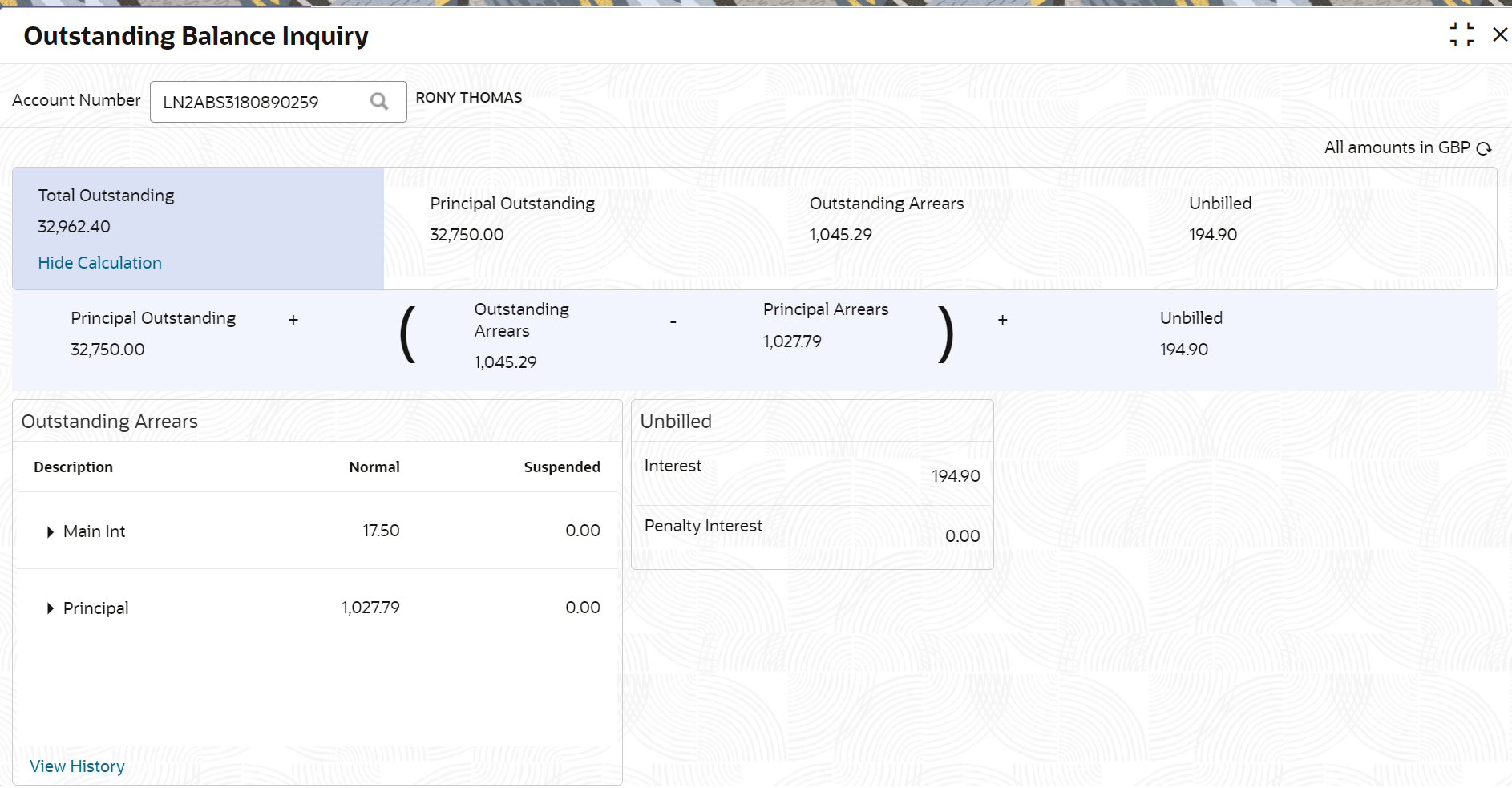Click the Normal column header

(374, 467)
